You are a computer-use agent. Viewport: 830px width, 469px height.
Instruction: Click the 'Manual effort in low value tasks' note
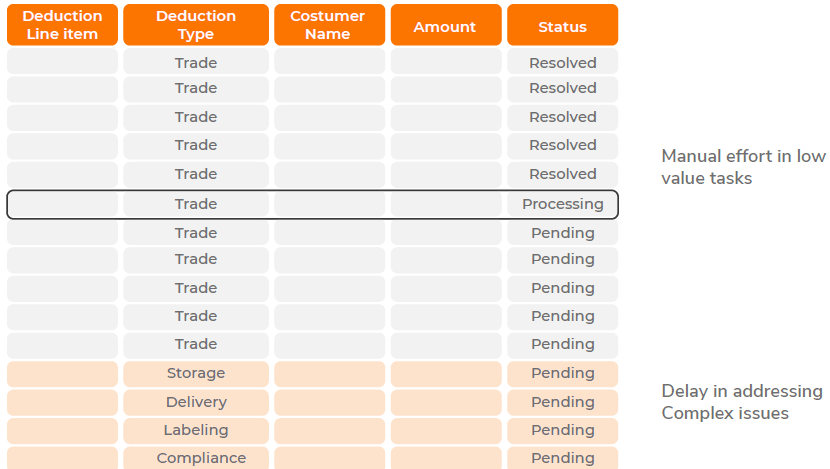[742, 167]
